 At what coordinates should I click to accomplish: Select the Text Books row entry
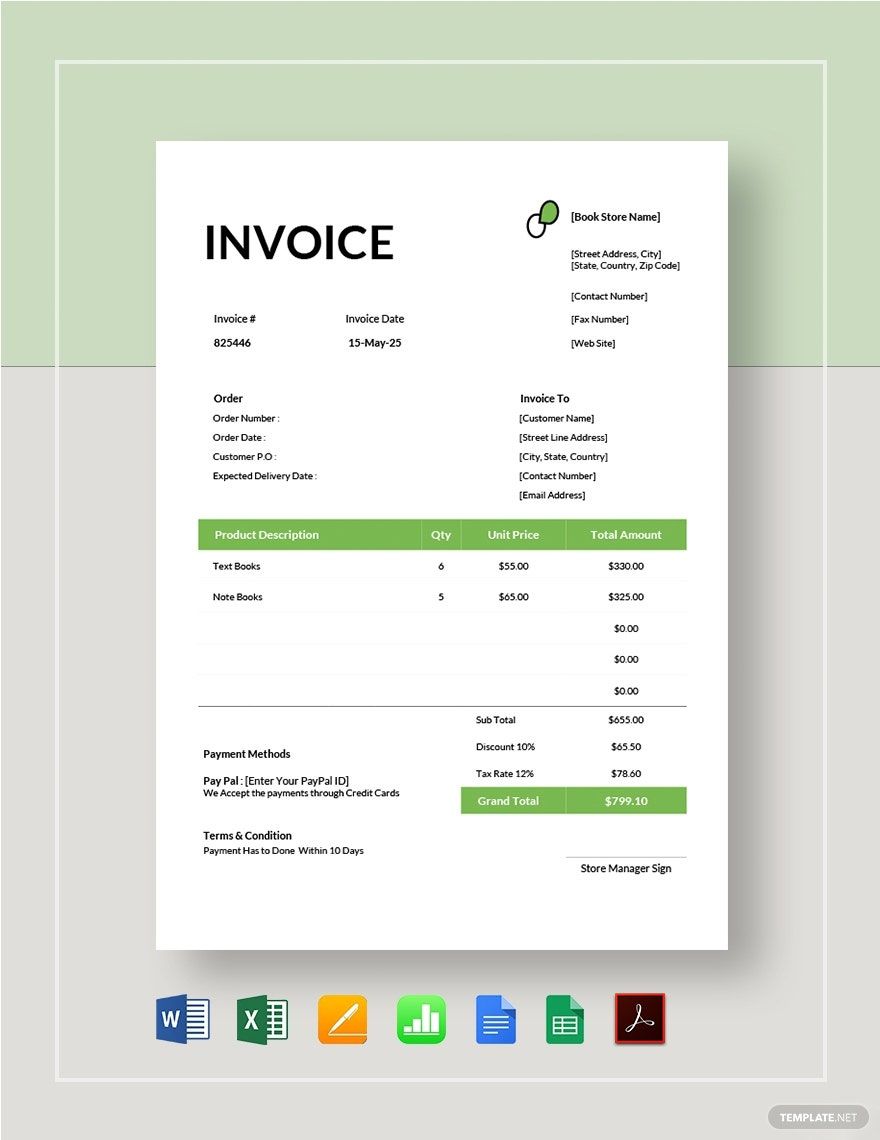point(236,565)
